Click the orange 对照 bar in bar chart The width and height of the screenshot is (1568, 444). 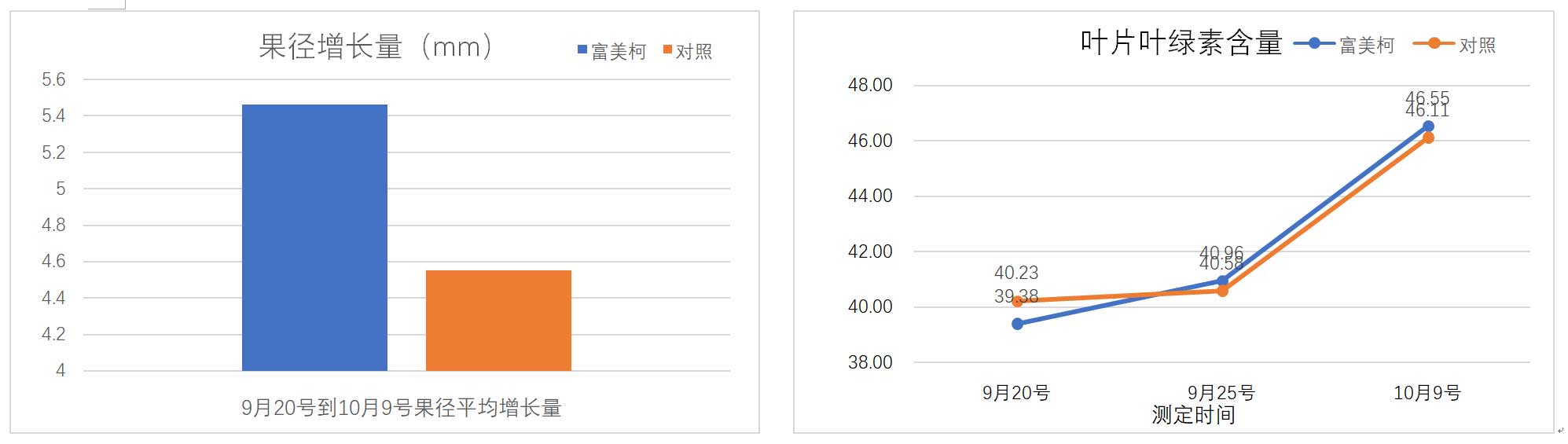click(x=498, y=321)
